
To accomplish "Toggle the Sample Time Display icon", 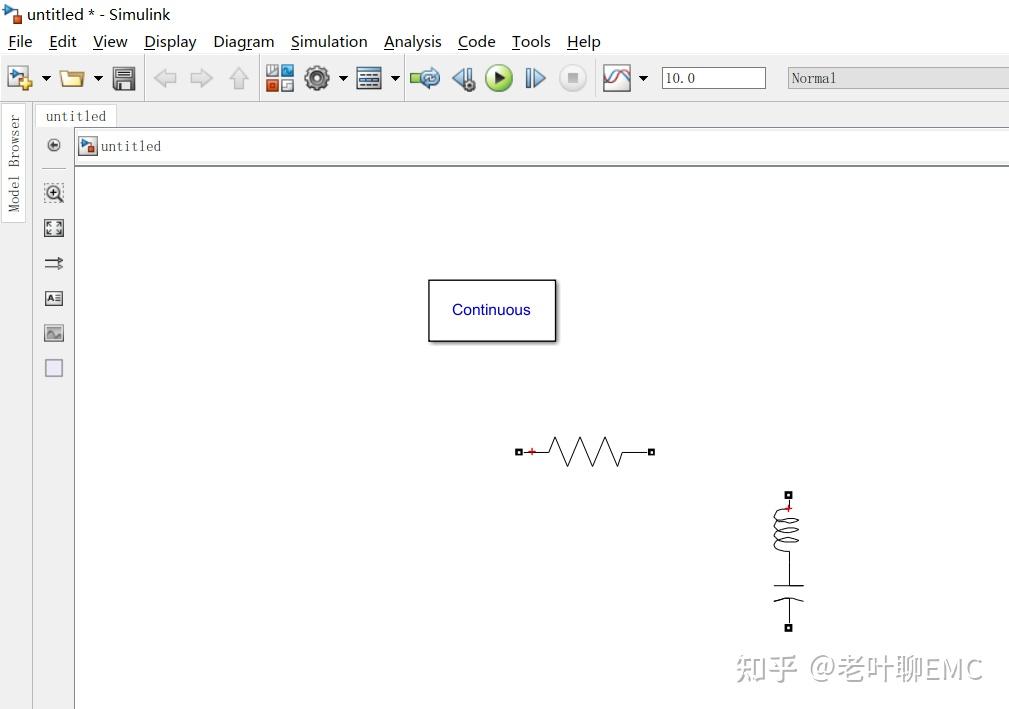I will coord(54,263).
